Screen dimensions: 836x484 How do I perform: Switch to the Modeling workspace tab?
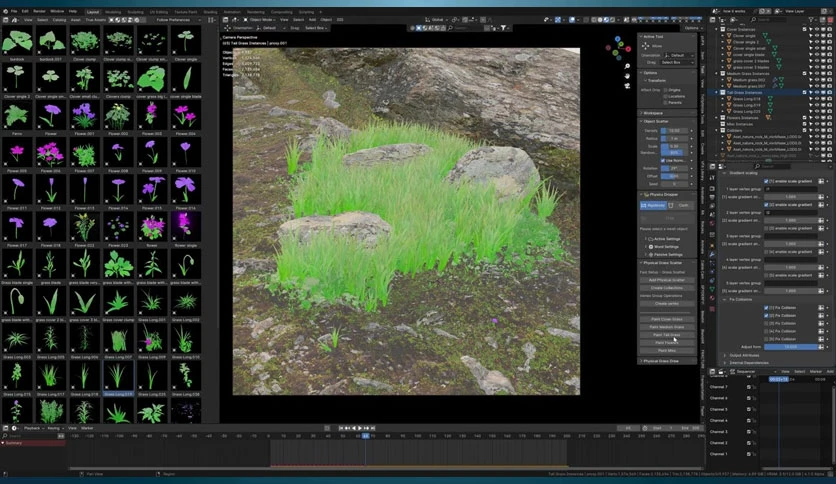[x=113, y=12]
